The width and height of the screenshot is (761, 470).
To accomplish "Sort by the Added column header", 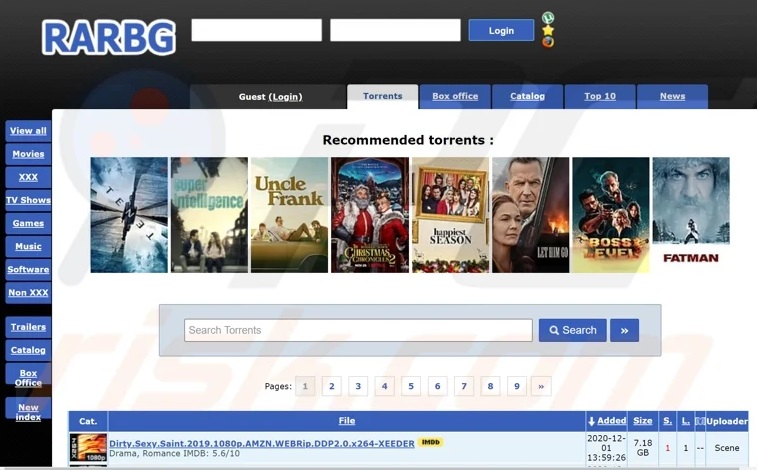I will click(x=611, y=421).
